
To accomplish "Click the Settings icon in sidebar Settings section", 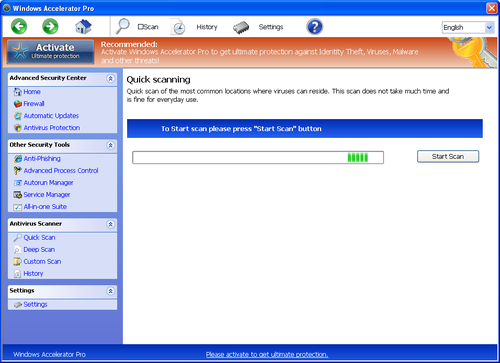I will [x=18, y=305].
